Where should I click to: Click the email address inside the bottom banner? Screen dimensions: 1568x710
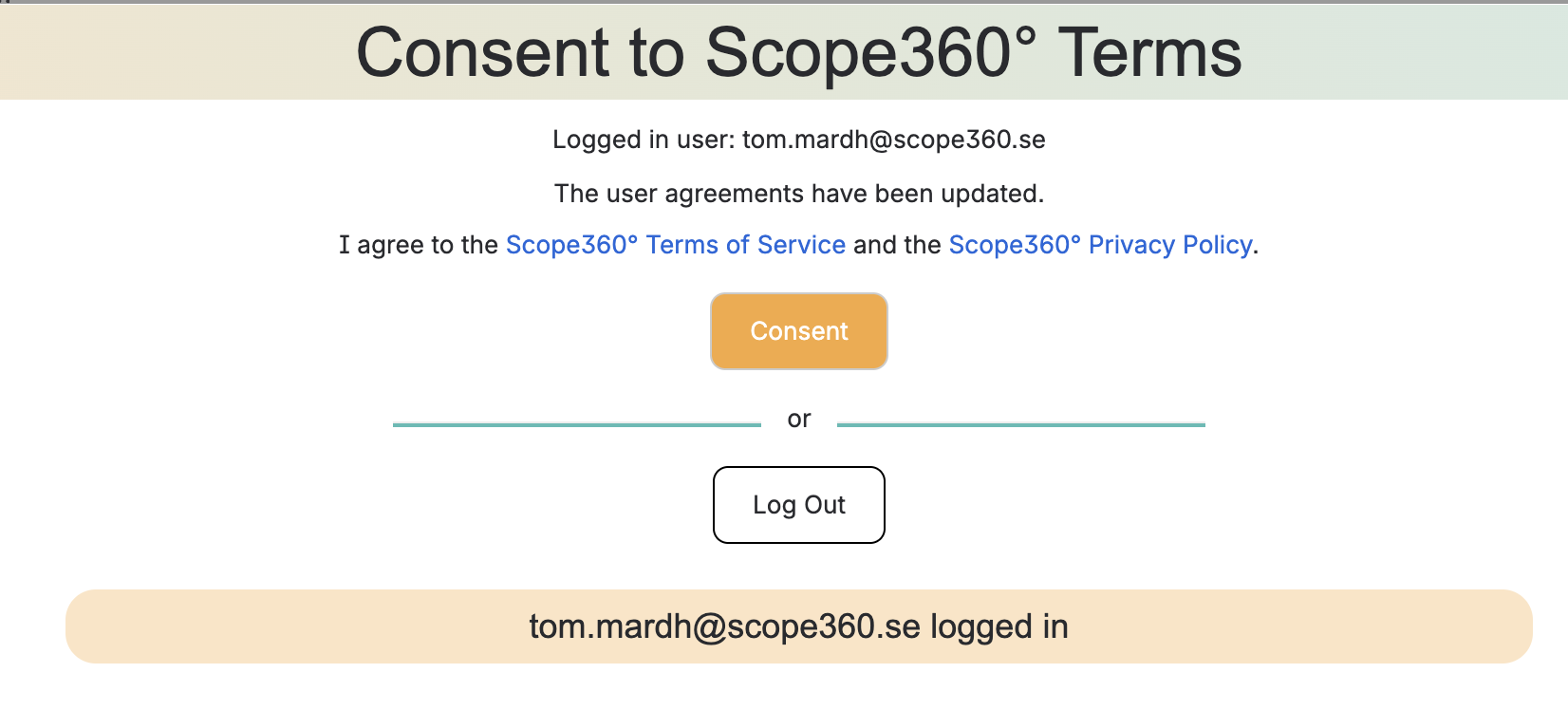[725, 626]
